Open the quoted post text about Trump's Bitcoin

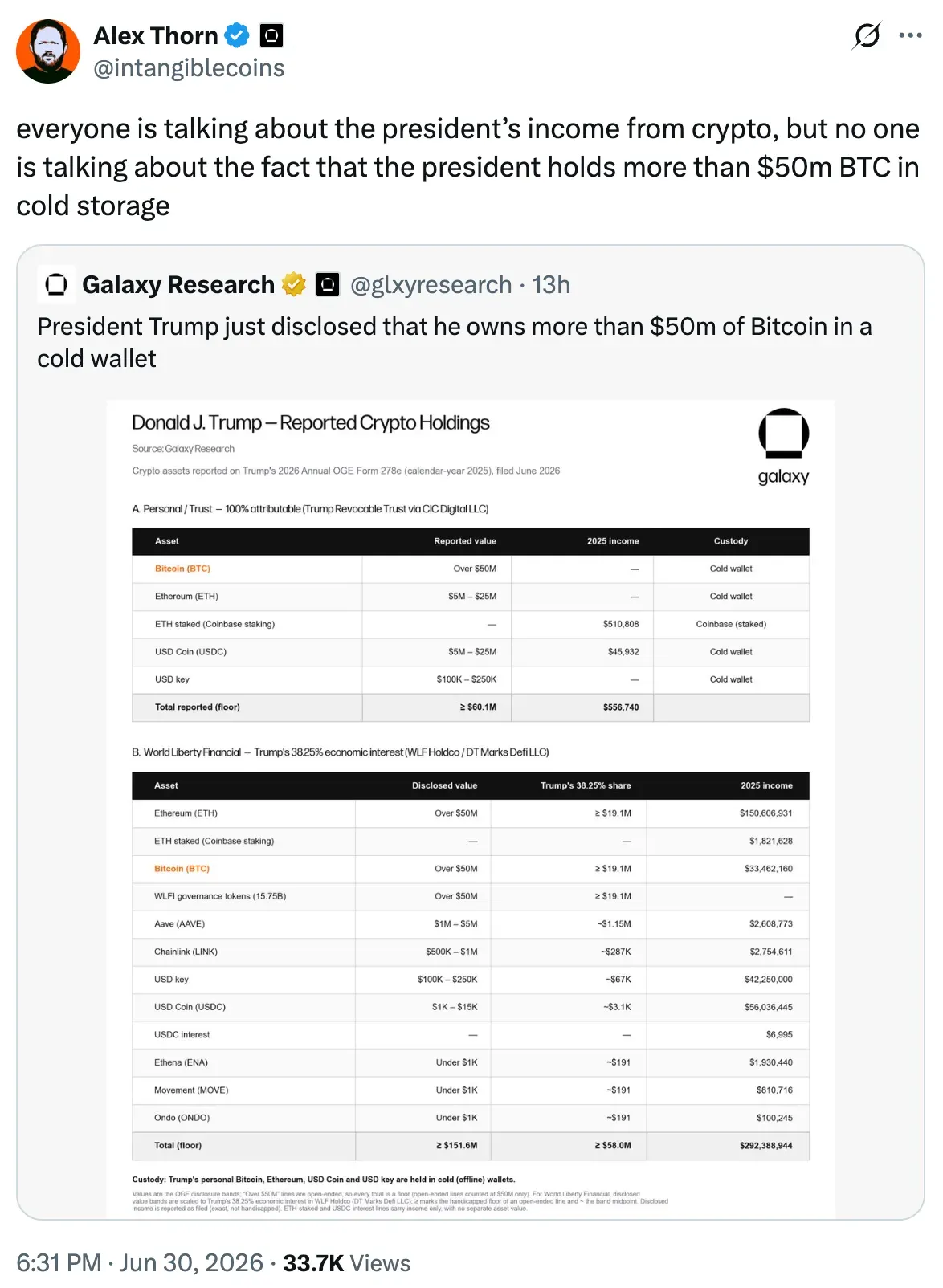click(455, 342)
